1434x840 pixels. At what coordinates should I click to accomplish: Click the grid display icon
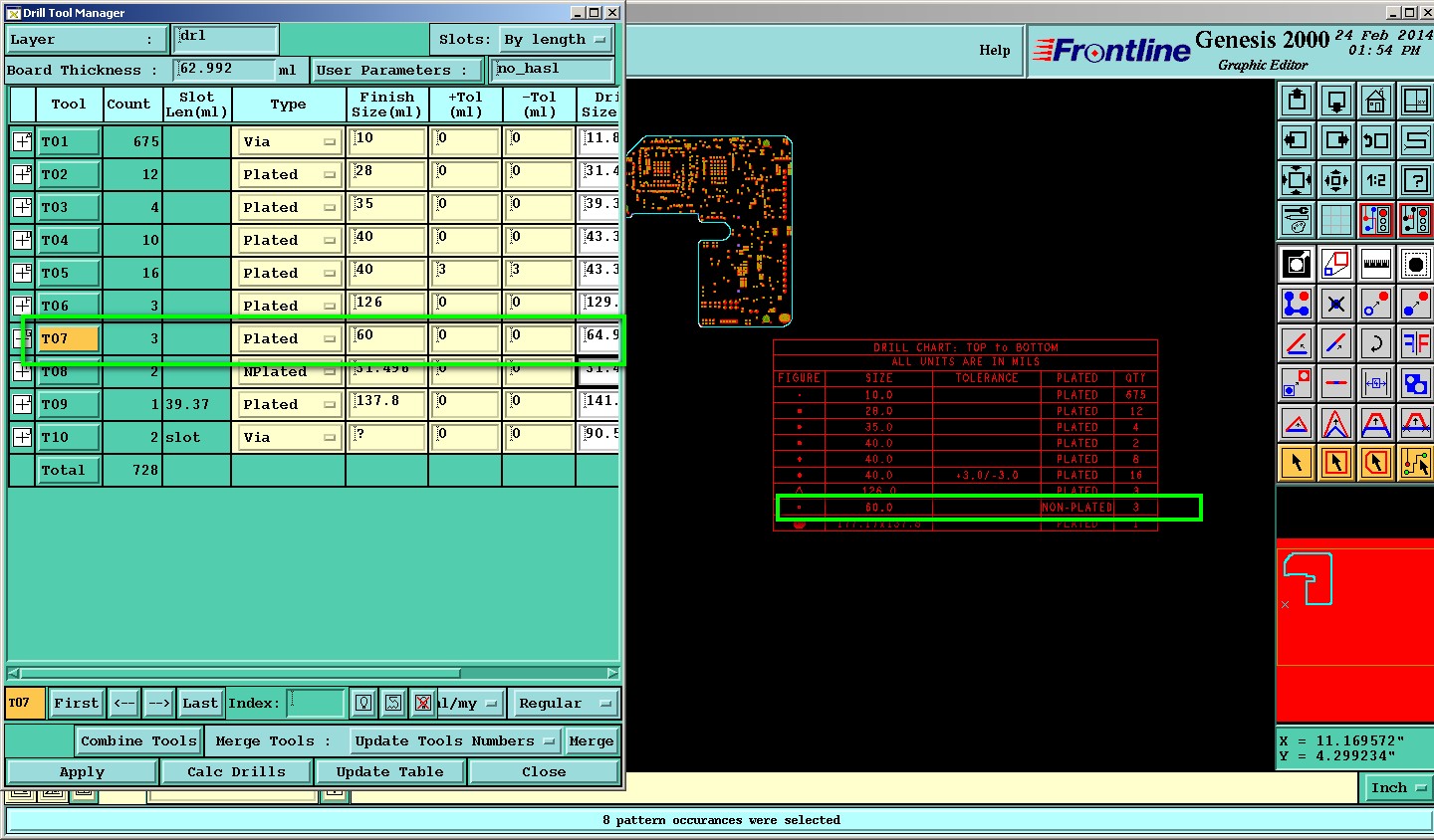point(1335,220)
